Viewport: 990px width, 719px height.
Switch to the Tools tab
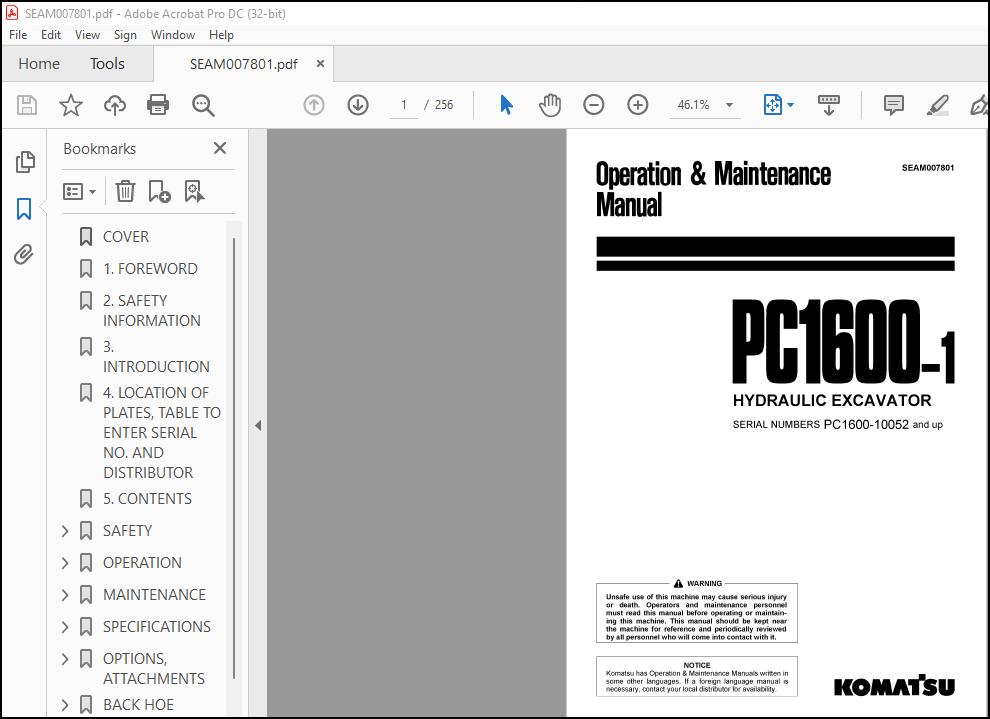107,64
